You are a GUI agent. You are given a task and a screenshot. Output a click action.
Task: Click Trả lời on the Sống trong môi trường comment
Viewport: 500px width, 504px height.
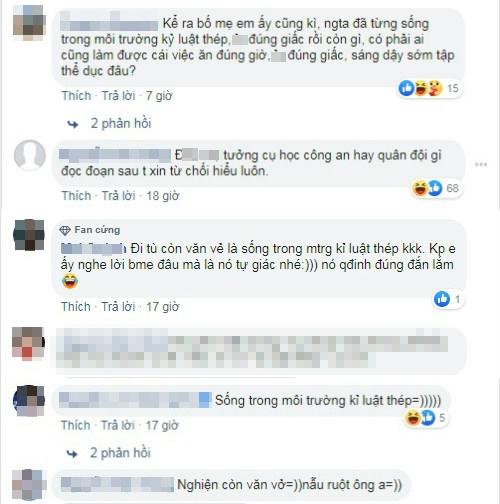[118, 425]
